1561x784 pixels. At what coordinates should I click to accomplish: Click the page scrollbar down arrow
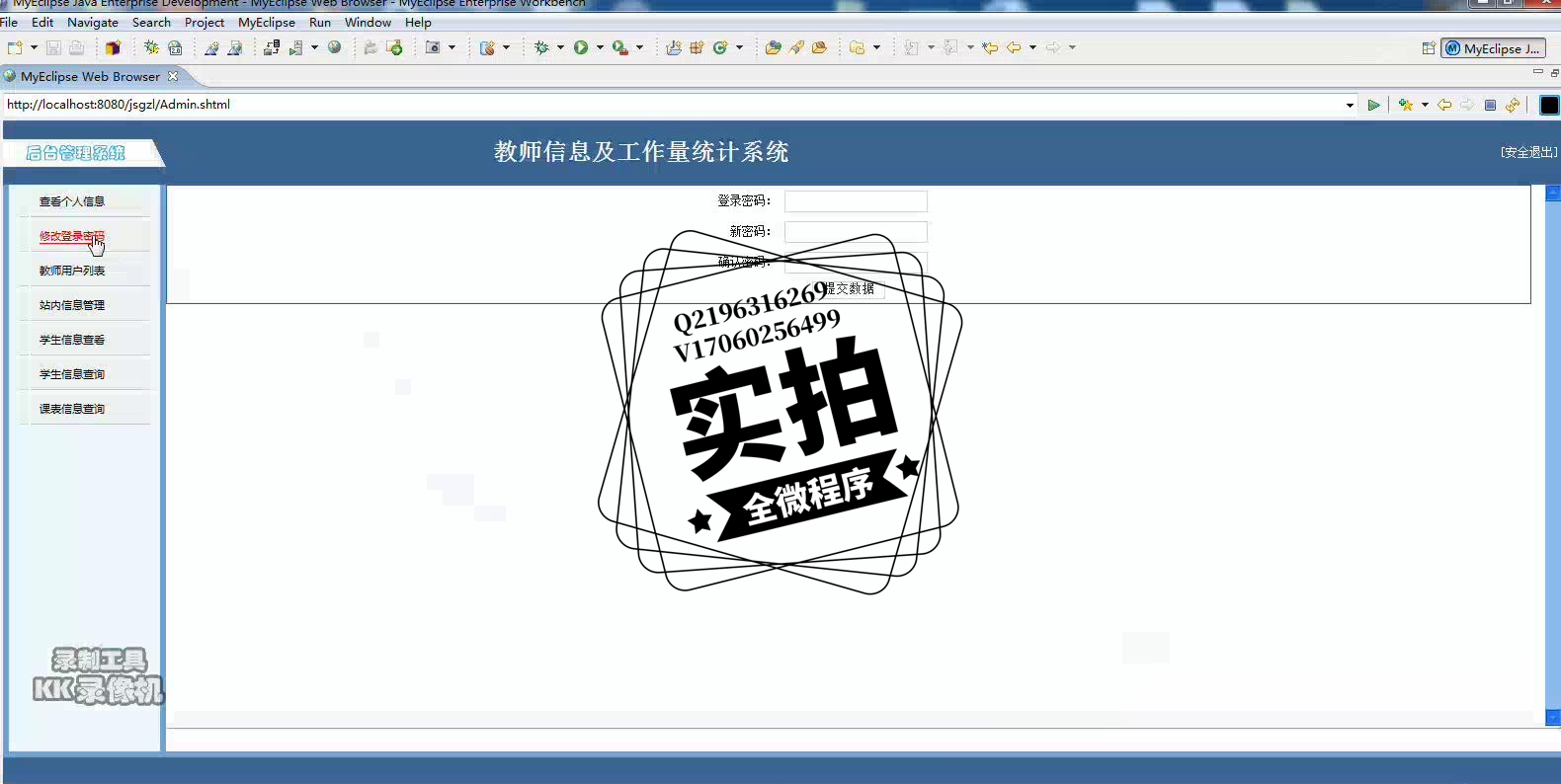tap(1553, 719)
